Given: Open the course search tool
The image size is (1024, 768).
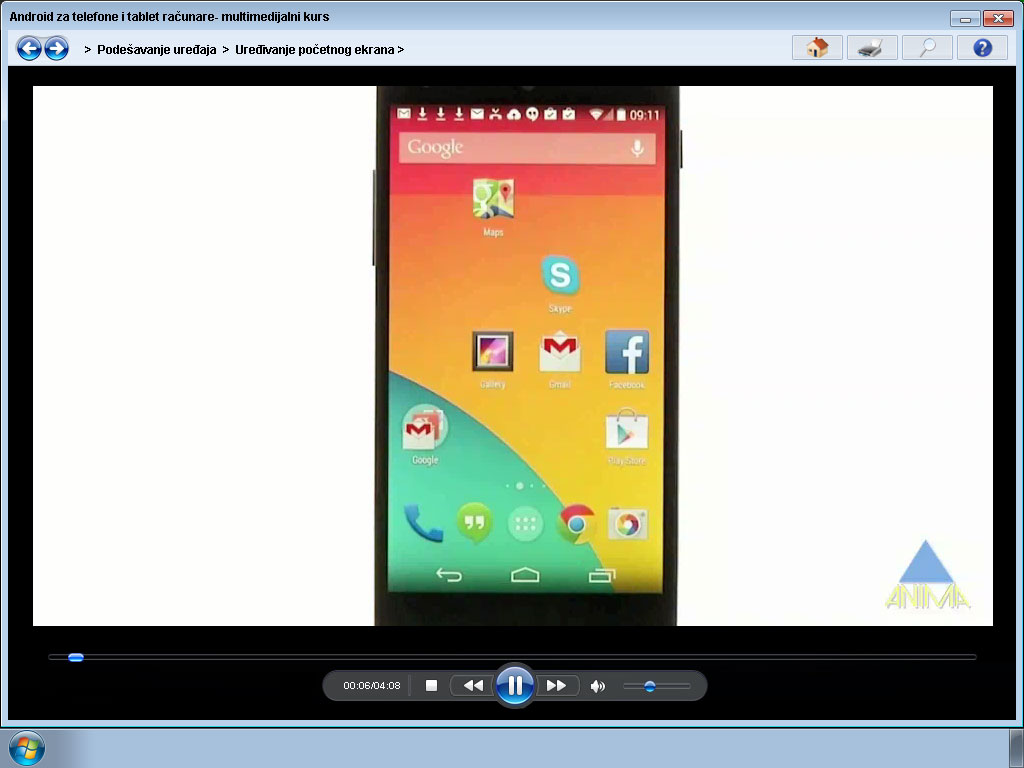Looking at the screenshot, I should coord(926,47).
